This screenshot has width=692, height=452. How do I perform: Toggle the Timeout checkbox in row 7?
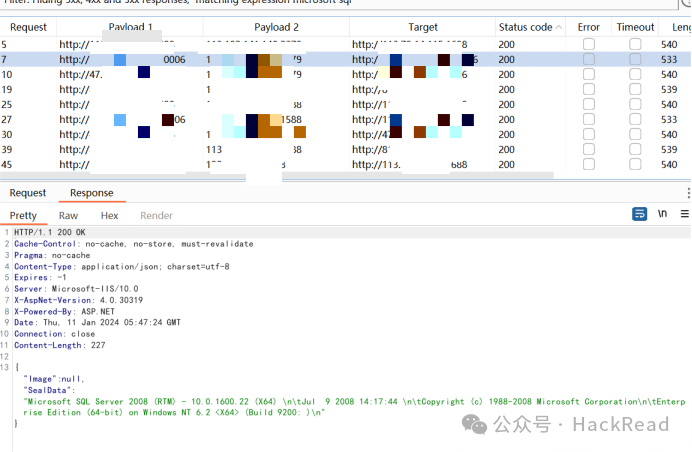tap(635, 59)
